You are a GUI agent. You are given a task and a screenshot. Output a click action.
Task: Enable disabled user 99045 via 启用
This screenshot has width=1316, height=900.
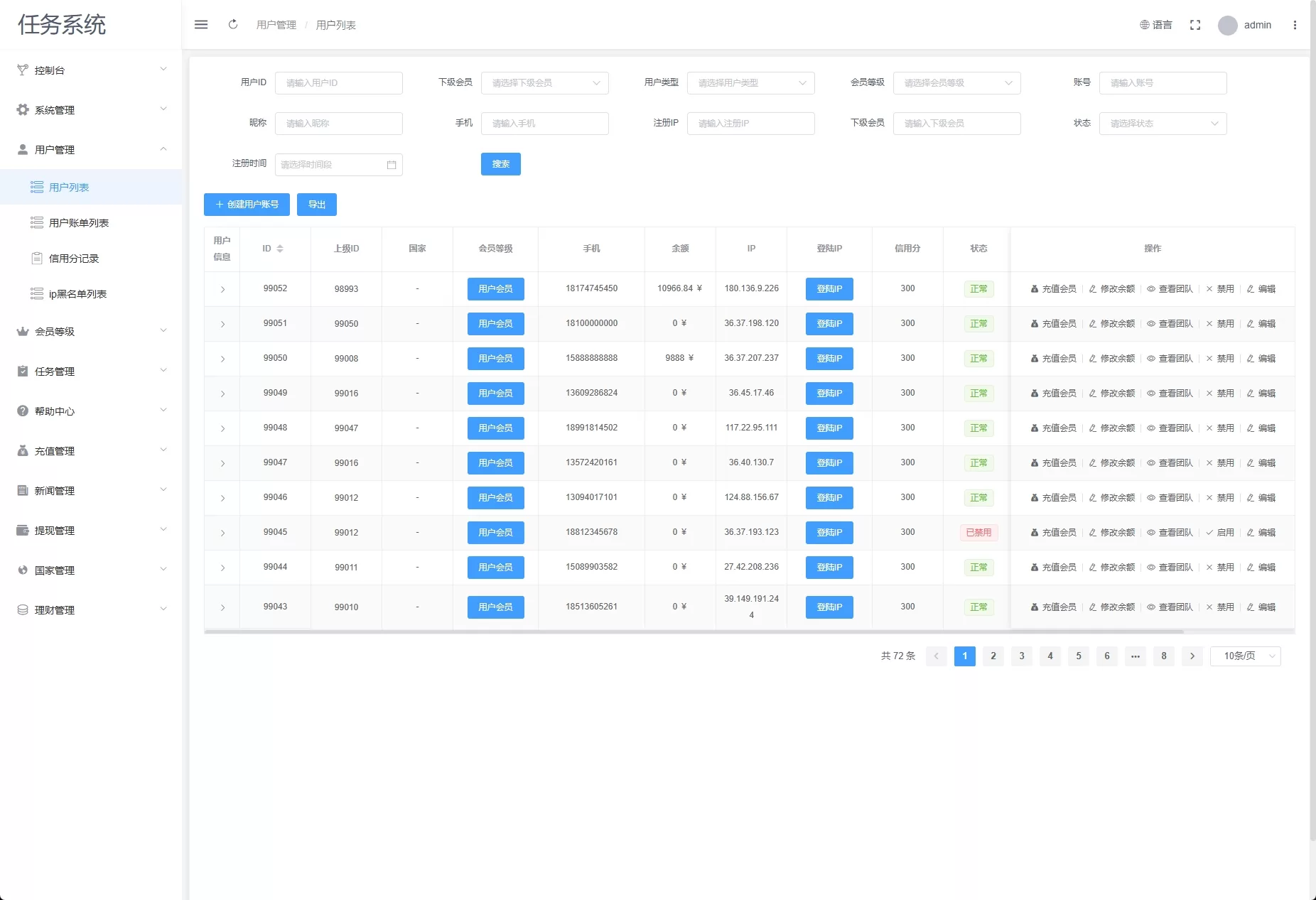1220,533
